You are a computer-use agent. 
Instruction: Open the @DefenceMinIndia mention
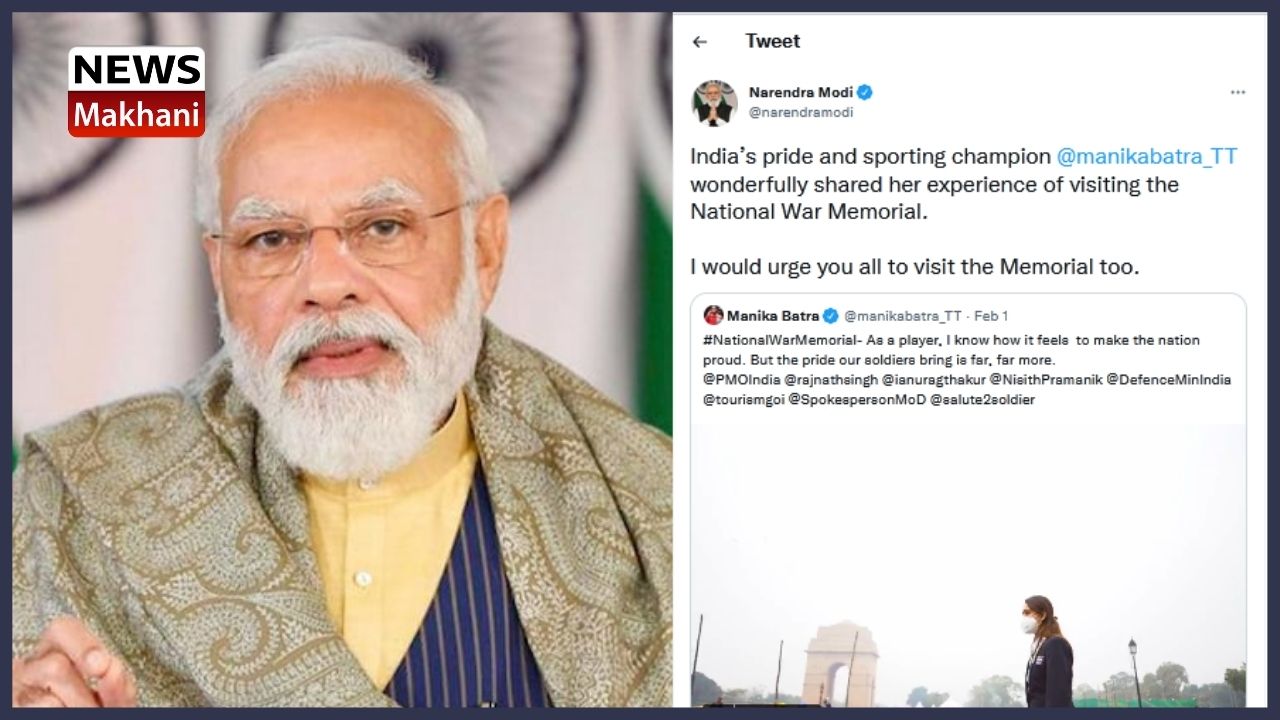coord(1170,380)
